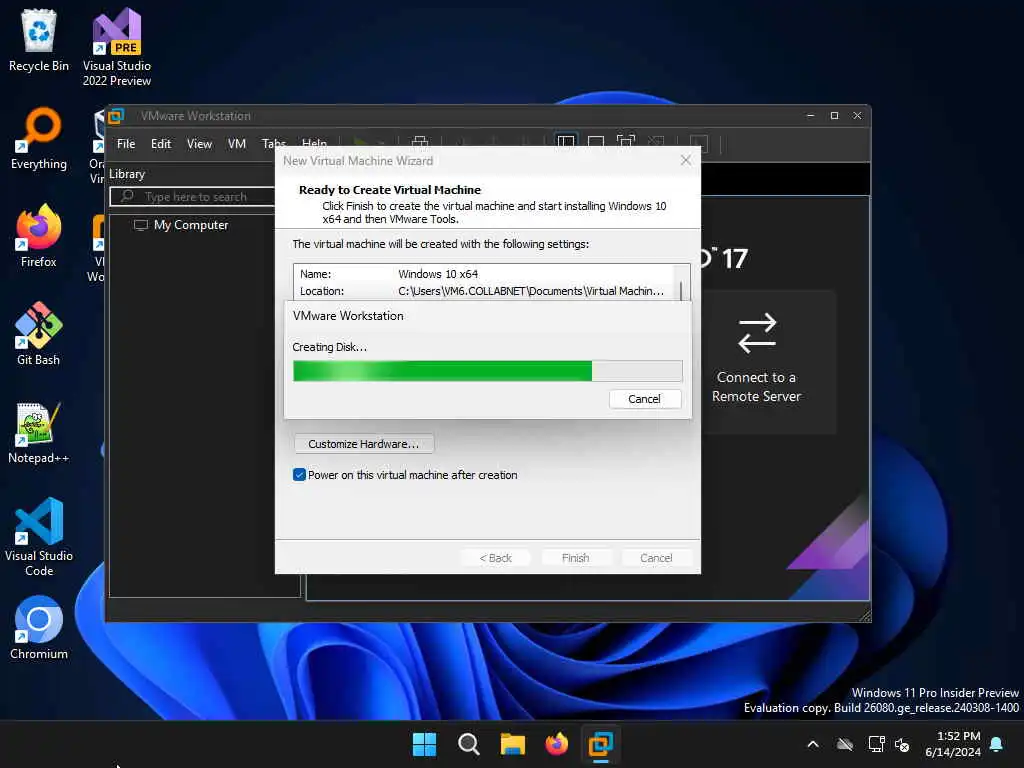
Task: Click the Back button in the wizard
Action: click(495, 558)
